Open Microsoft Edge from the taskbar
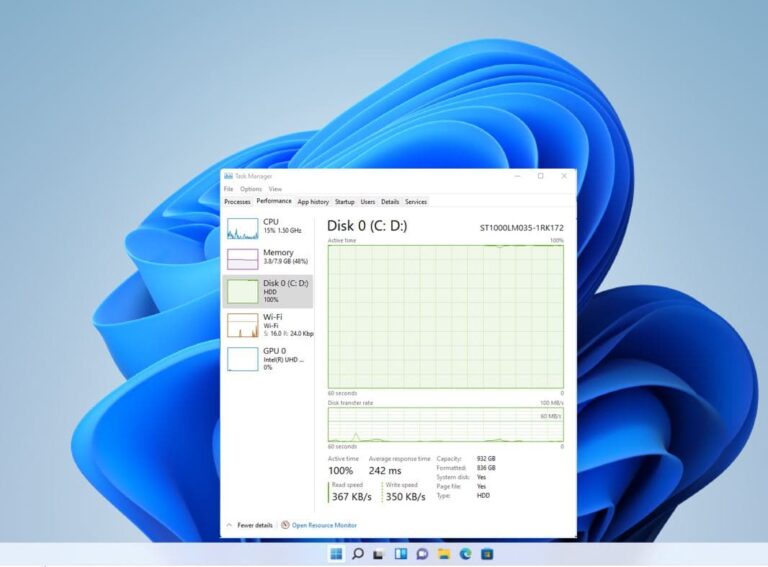The height and width of the screenshot is (567, 768). [465, 554]
